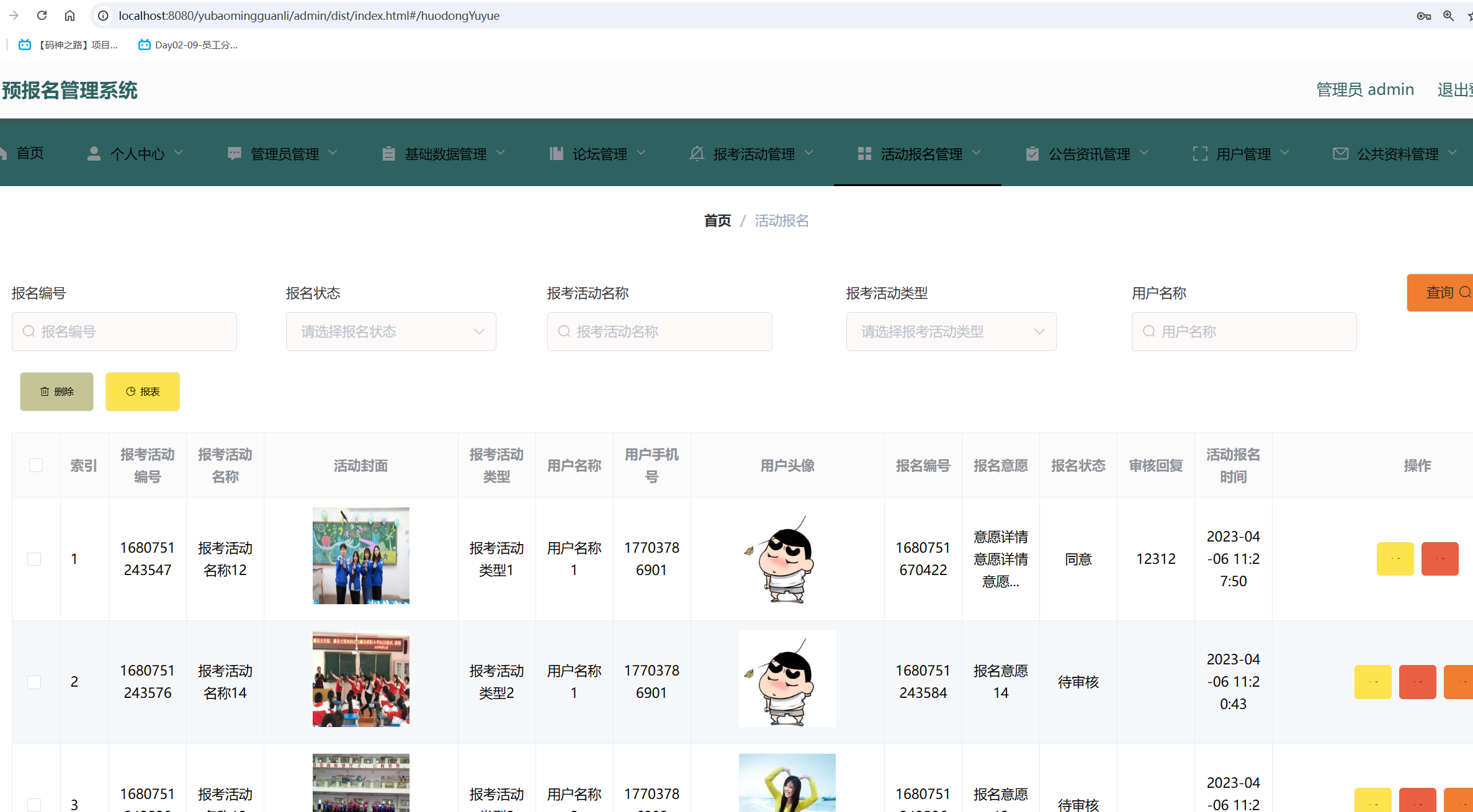Focus the 用户名称 input field
Screen dimensions: 1473x812
coord(1244,331)
